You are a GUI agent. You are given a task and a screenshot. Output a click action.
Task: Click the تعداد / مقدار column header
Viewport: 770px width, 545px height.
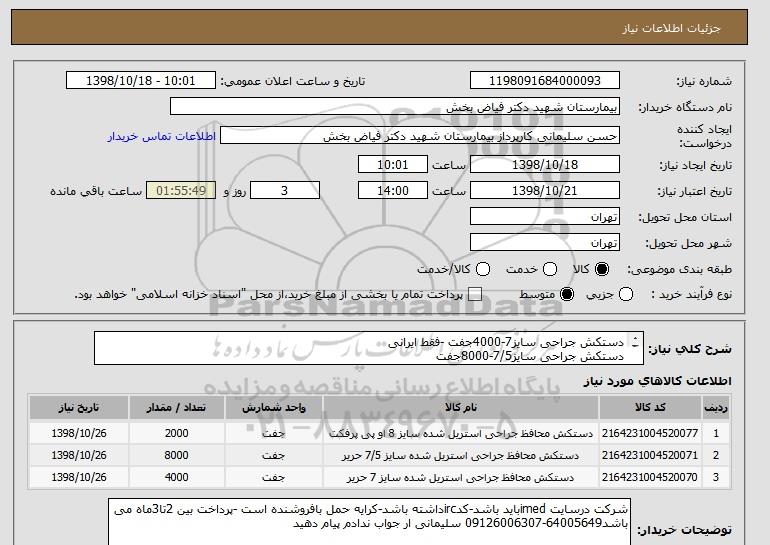[176, 408]
